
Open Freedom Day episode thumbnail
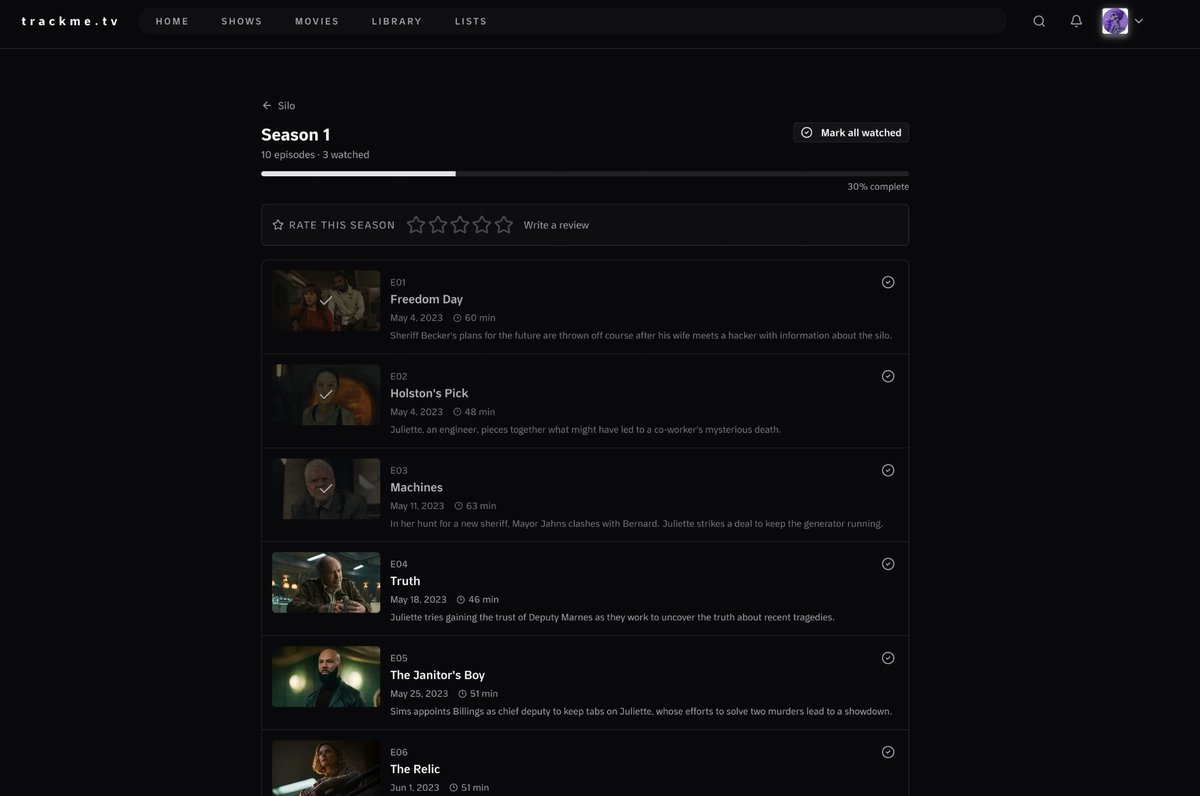(x=326, y=301)
